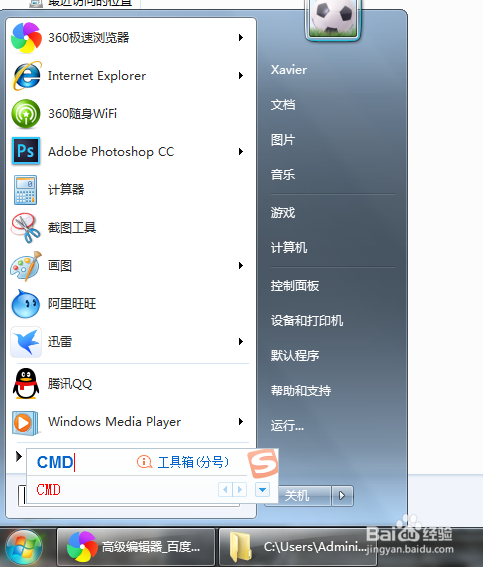Click the Windows Start orb button
The height and width of the screenshot is (567, 483).
(25, 547)
